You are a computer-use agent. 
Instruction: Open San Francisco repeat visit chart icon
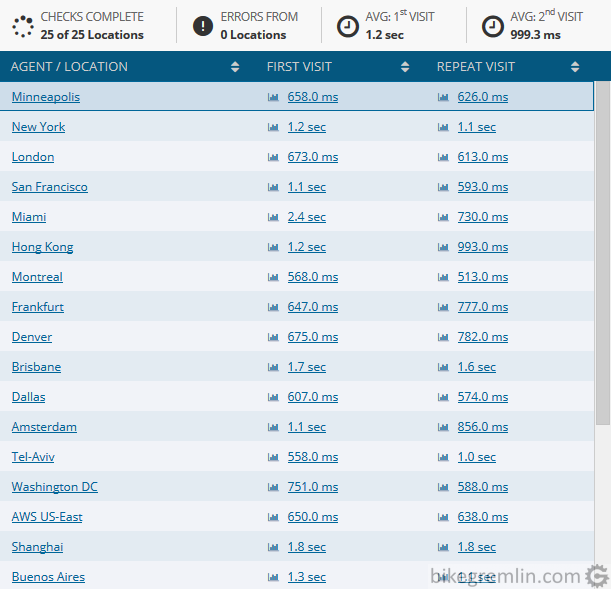pyautogui.click(x=443, y=187)
